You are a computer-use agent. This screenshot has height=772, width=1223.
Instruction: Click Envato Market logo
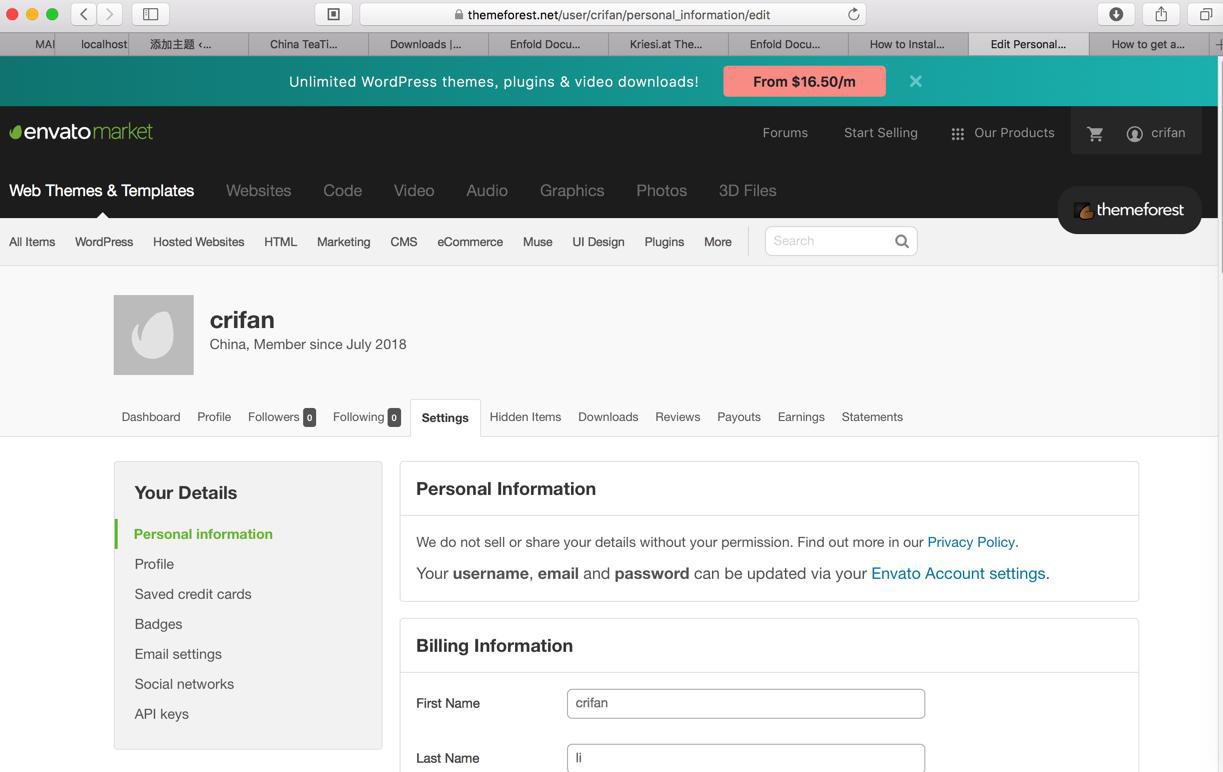point(81,132)
